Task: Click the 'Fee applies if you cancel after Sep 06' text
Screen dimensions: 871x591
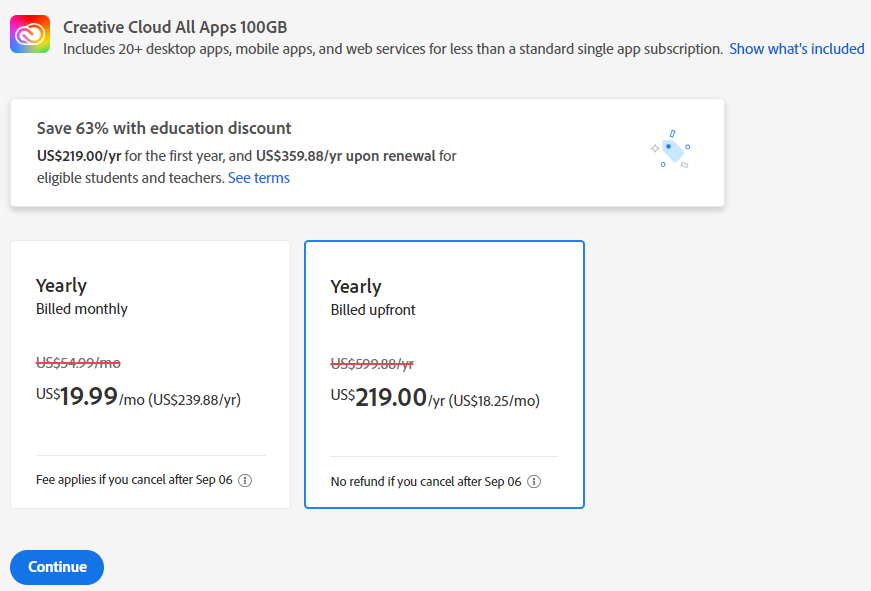Action: click(x=134, y=480)
